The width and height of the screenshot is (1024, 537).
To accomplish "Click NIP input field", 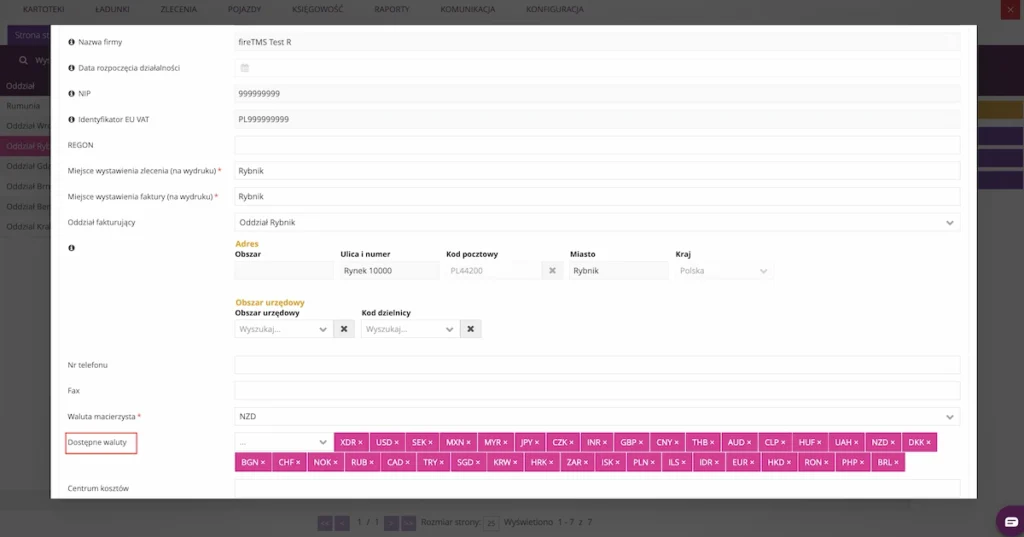I will coord(597,93).
